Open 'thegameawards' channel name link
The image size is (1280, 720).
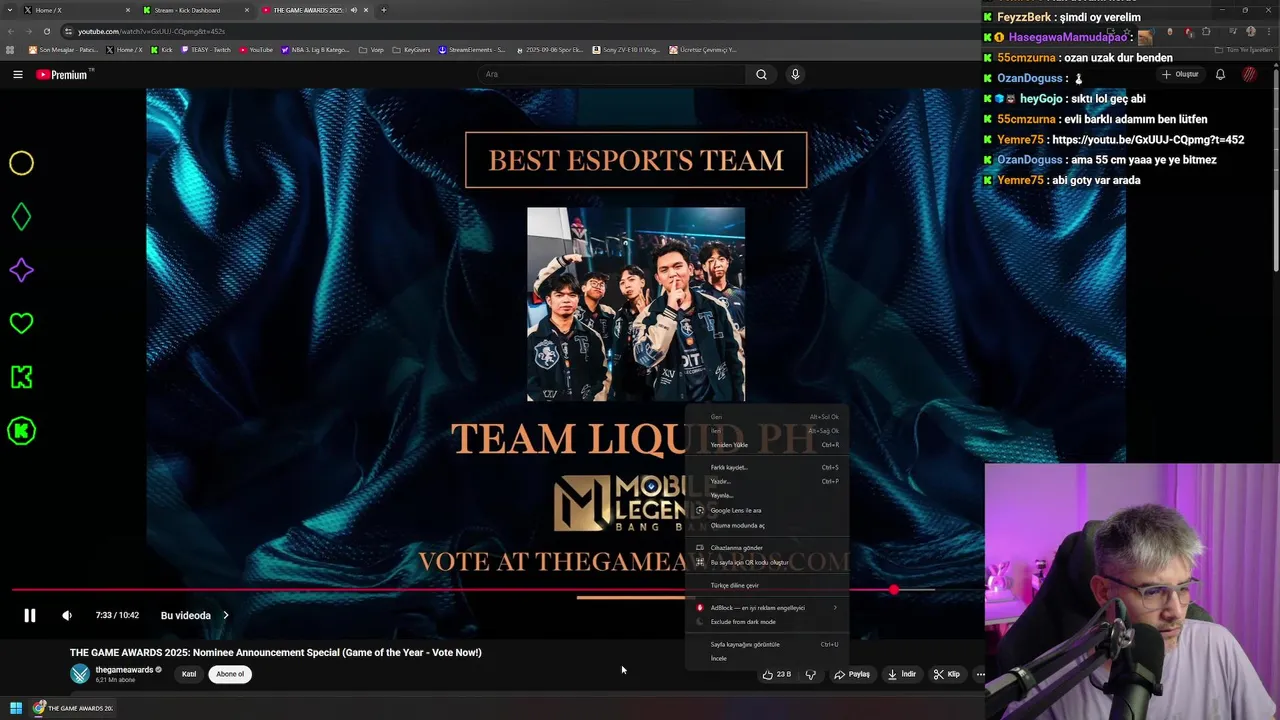click(x=124, y=670)
